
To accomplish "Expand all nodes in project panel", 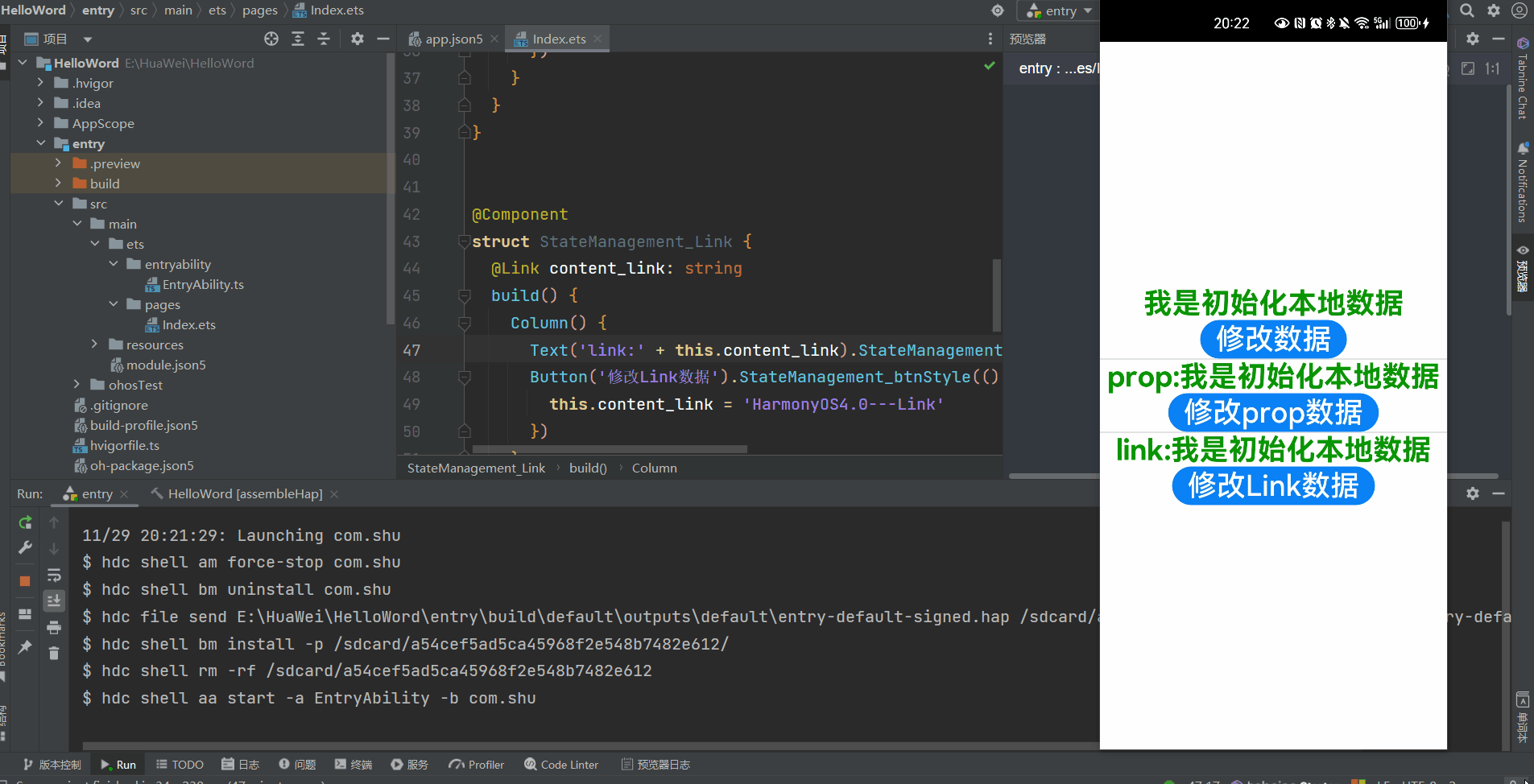I will pos(298,39).
